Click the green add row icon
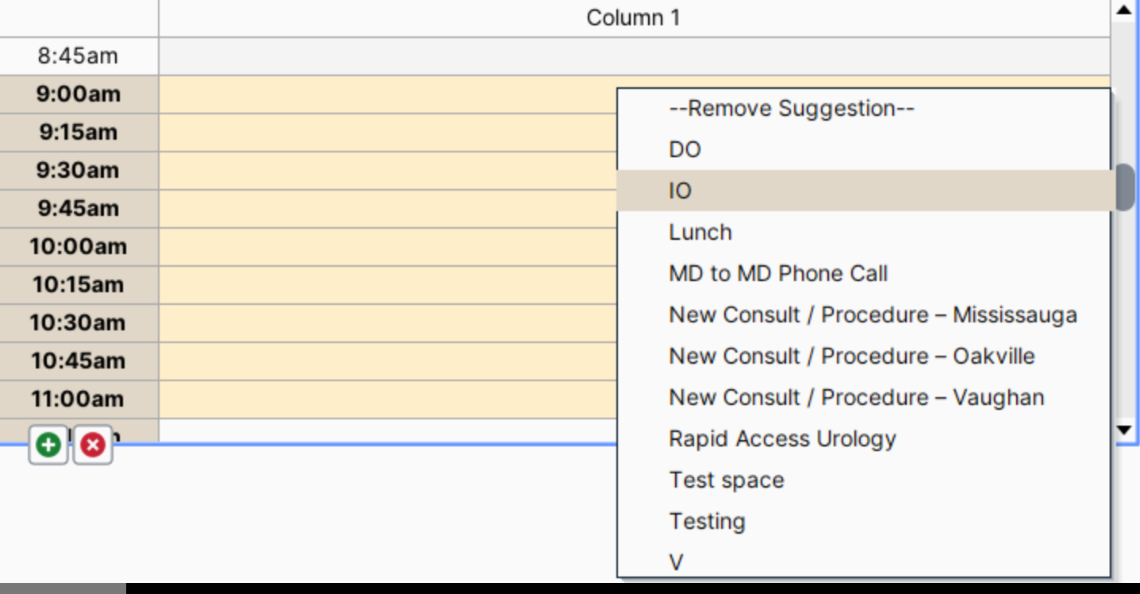The image size is (1140, 594). 48,445
